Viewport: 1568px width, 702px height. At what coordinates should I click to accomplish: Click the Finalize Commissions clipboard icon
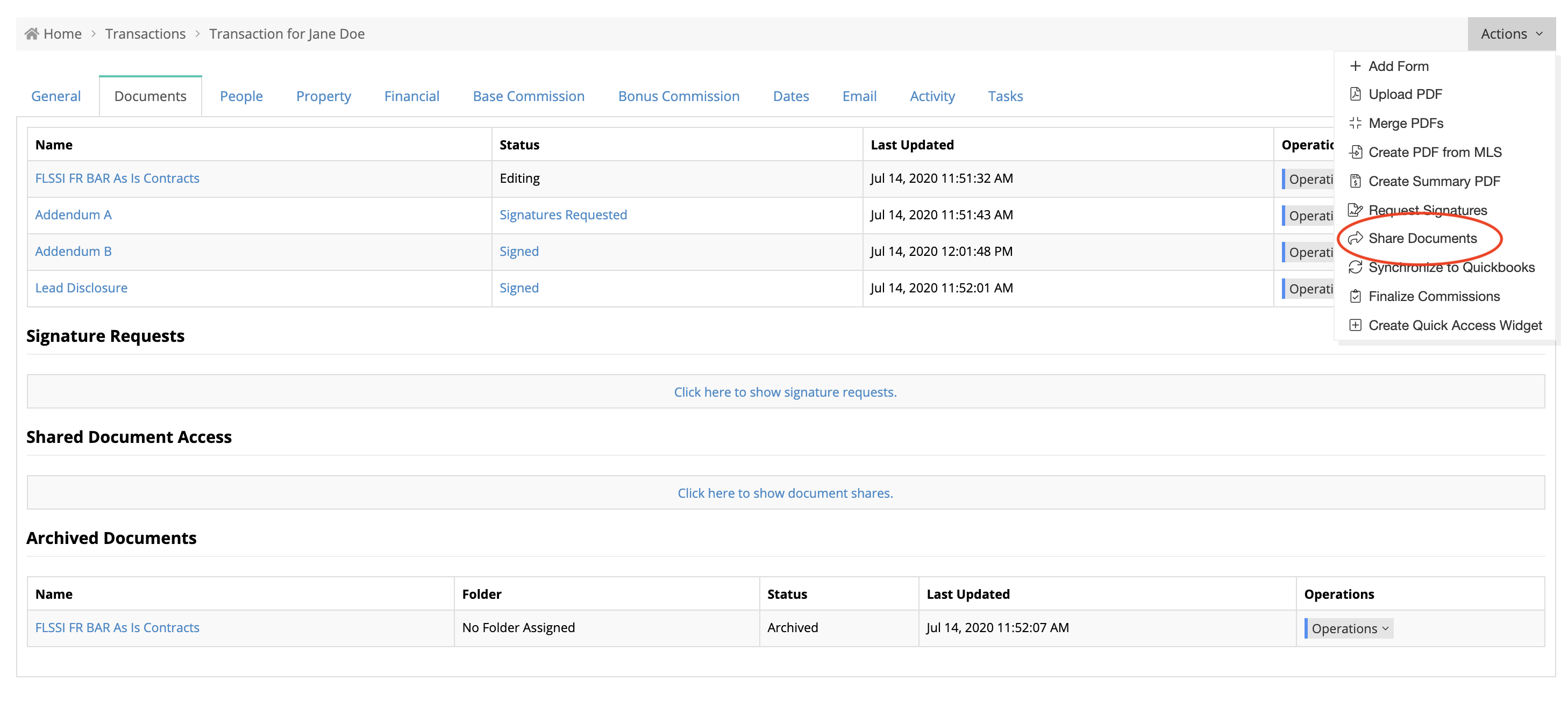[x=1355, y=296]
